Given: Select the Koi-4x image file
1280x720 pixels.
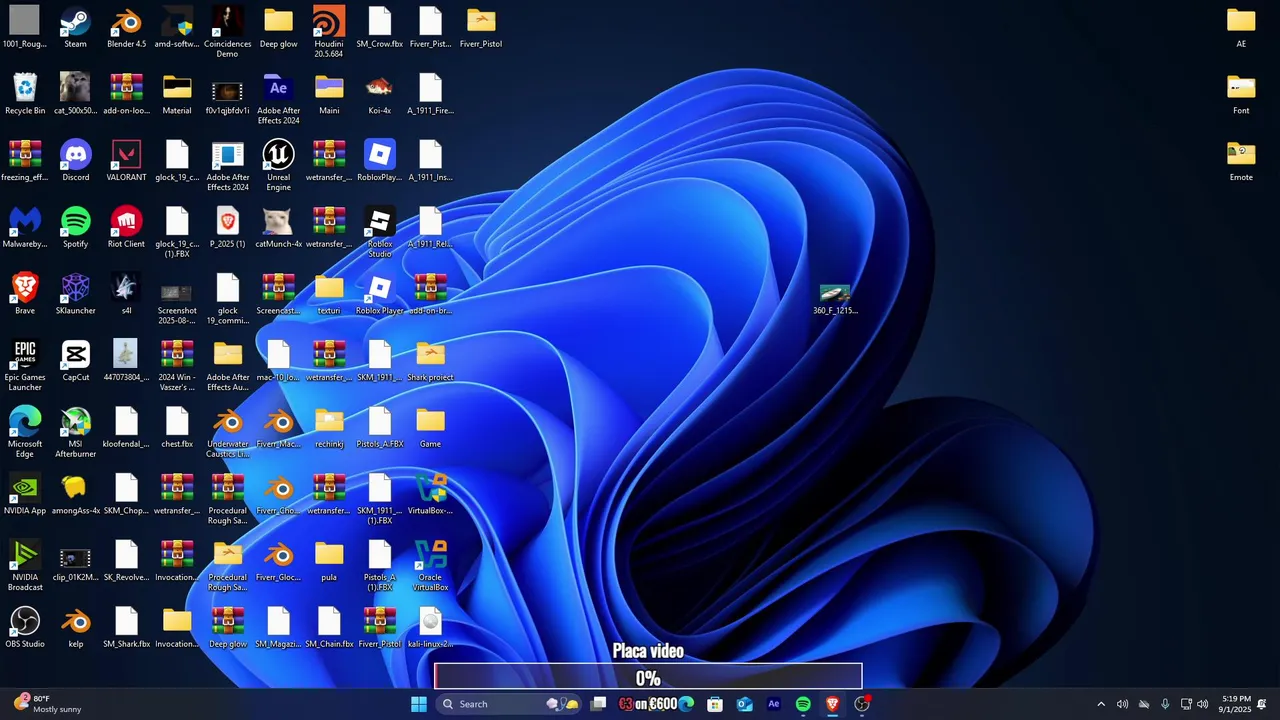Looking at the screenshot, I should [380, 94].
